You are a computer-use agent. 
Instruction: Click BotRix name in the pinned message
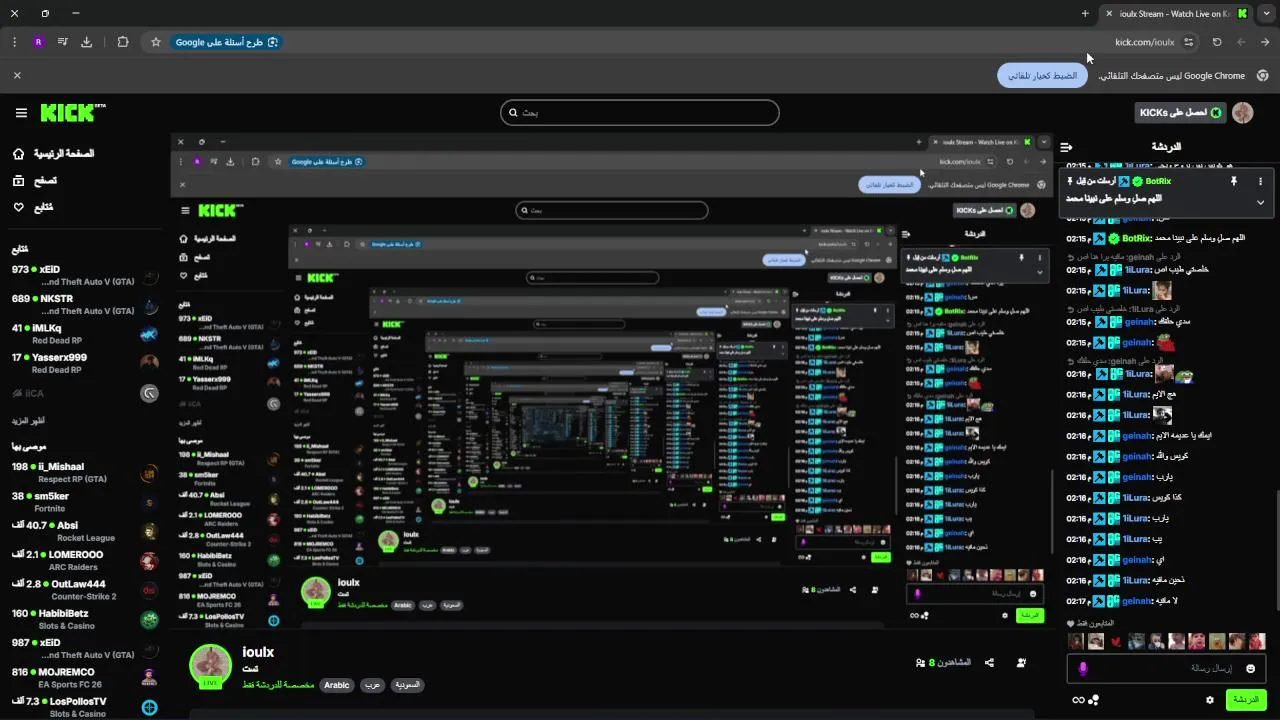pyautogui.click(x=1158, y=181)
